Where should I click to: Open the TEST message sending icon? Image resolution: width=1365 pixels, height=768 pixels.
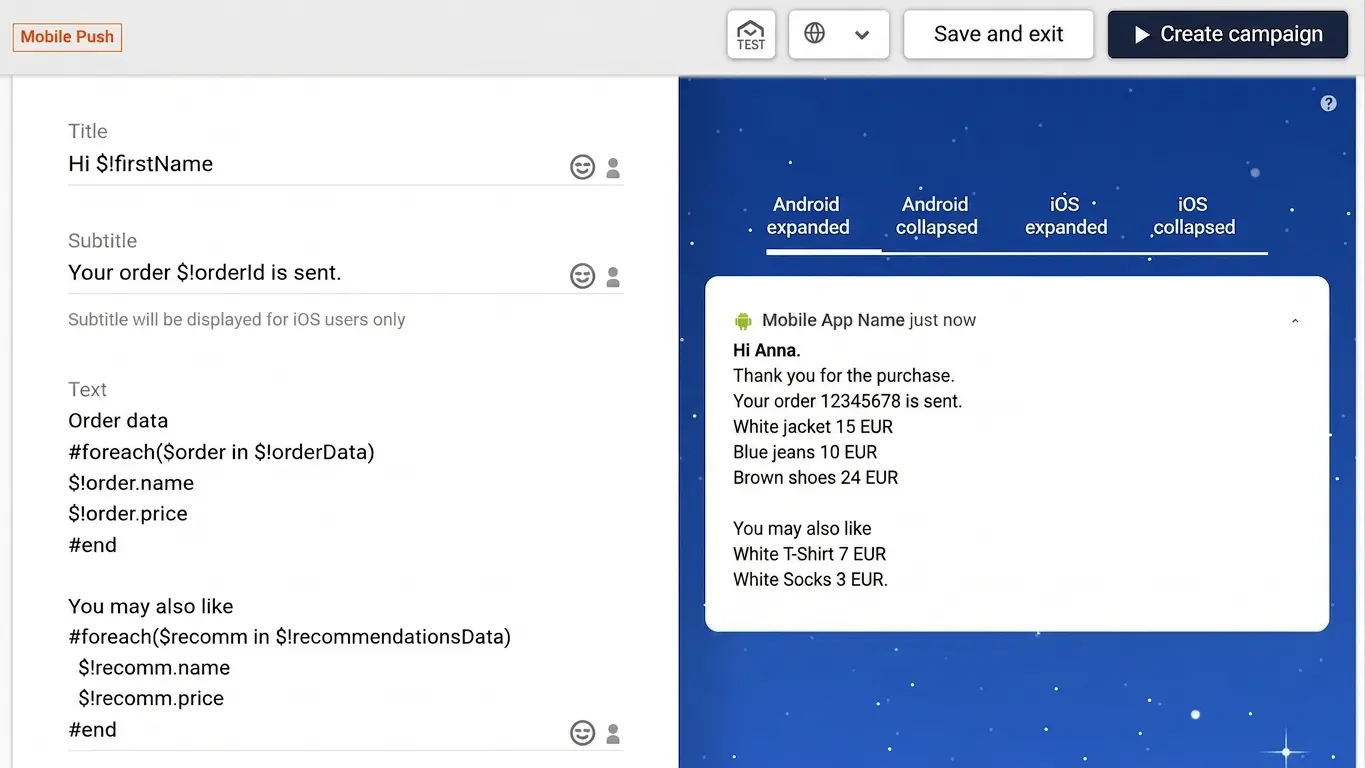751,34
